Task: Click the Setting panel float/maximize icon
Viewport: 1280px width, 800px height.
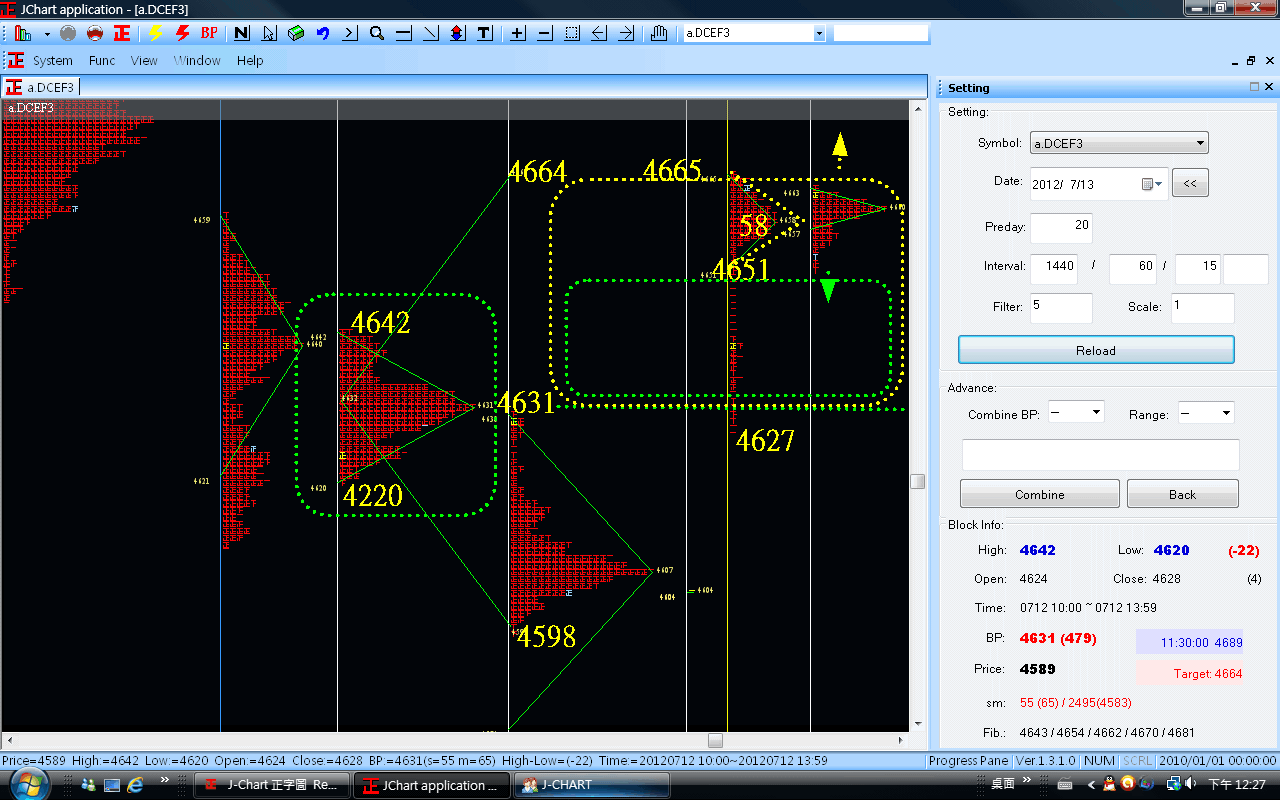Action: pos(1254,88)
